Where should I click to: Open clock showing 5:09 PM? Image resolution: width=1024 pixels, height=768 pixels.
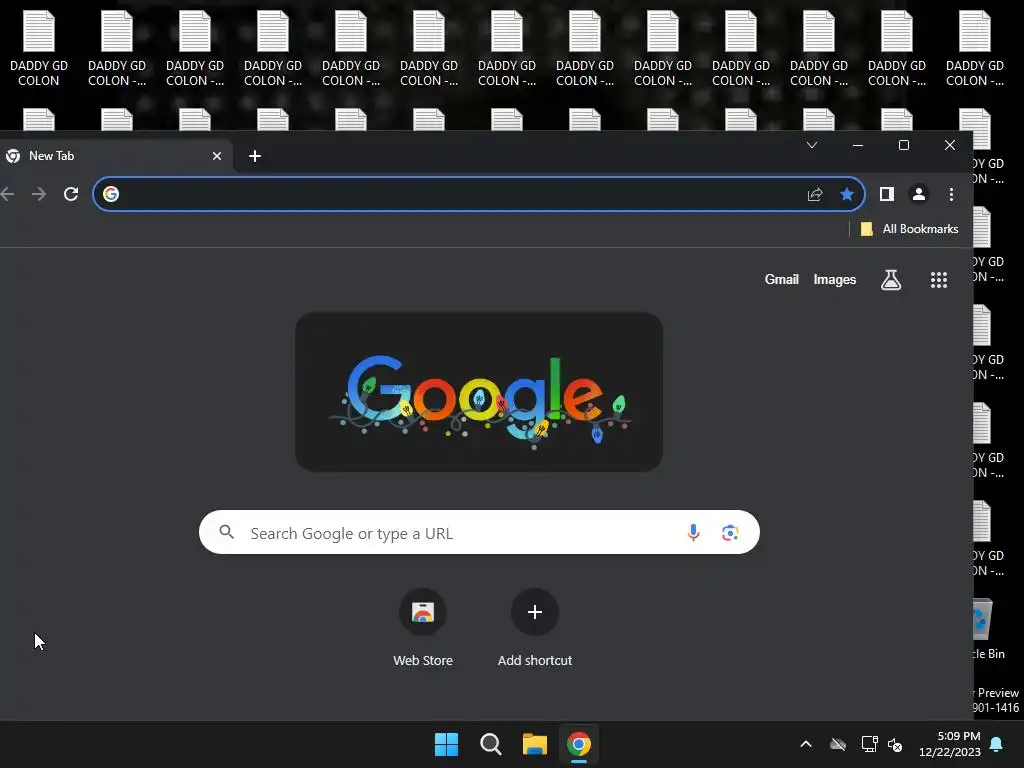pyautogui.click(x=950, y=744)
